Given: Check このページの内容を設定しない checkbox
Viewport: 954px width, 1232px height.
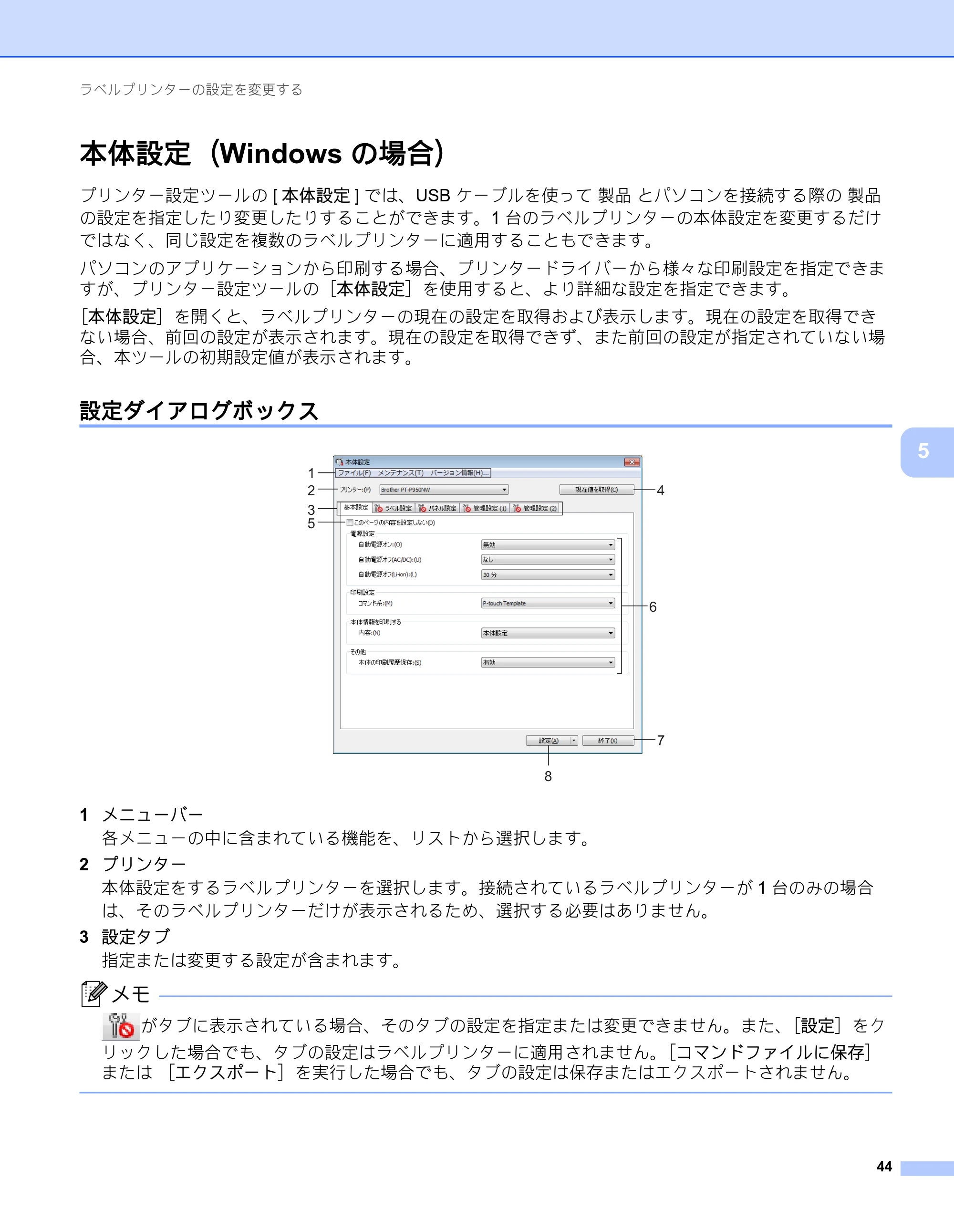Looking at the screenshot, I should click(350, 522).
